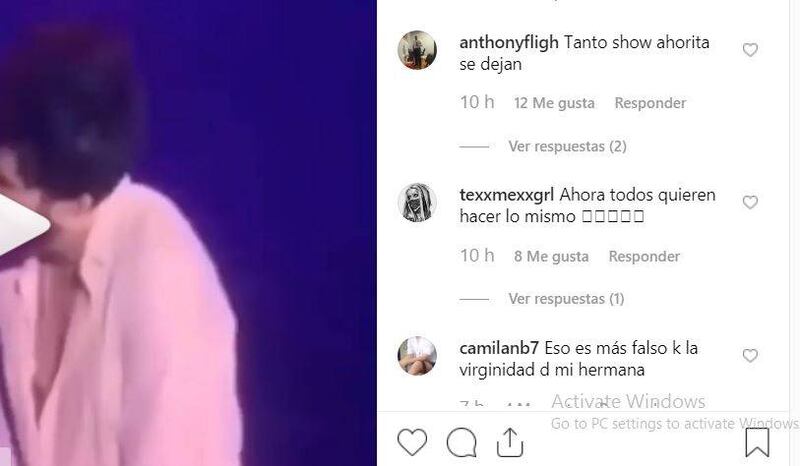The width and height of the screenshot is (800, 466).
Task: Play the video with the play button
Action: 23,225
